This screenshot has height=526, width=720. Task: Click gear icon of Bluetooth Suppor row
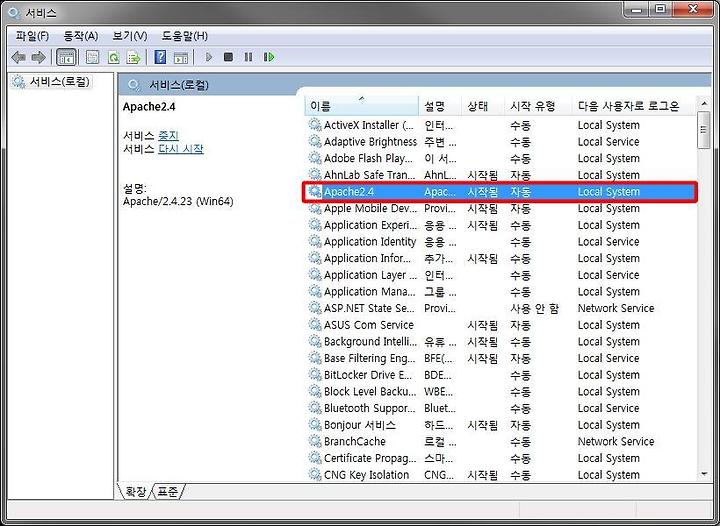coord(315,408)
